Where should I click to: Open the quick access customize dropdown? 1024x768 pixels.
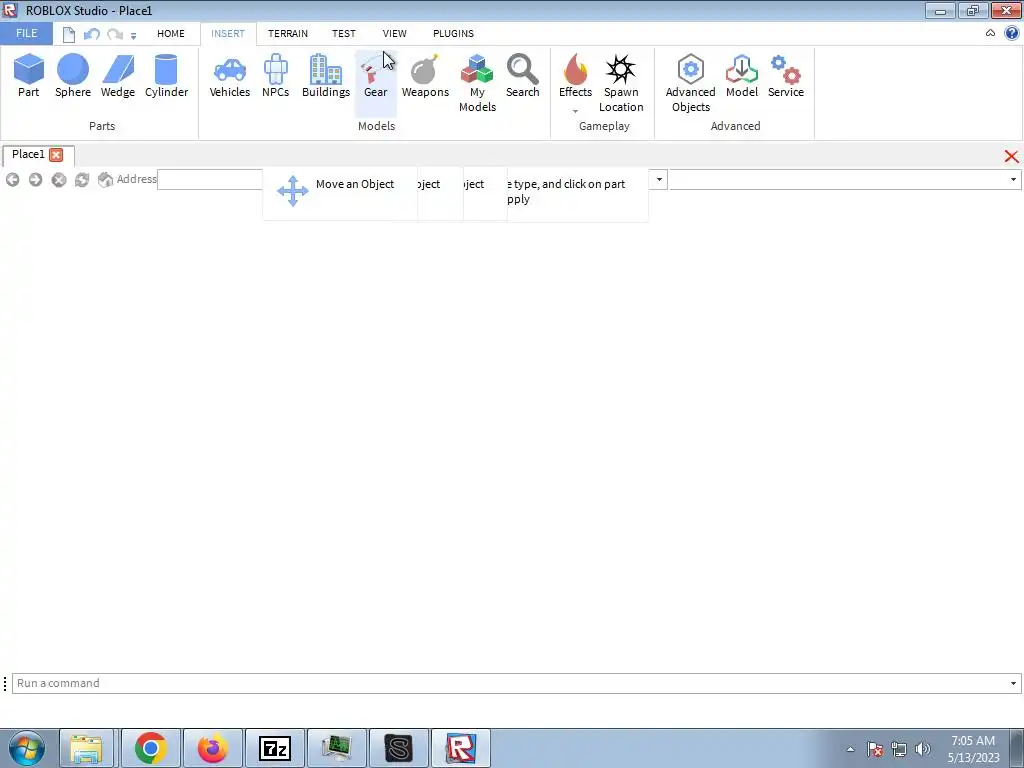(133, 36)
